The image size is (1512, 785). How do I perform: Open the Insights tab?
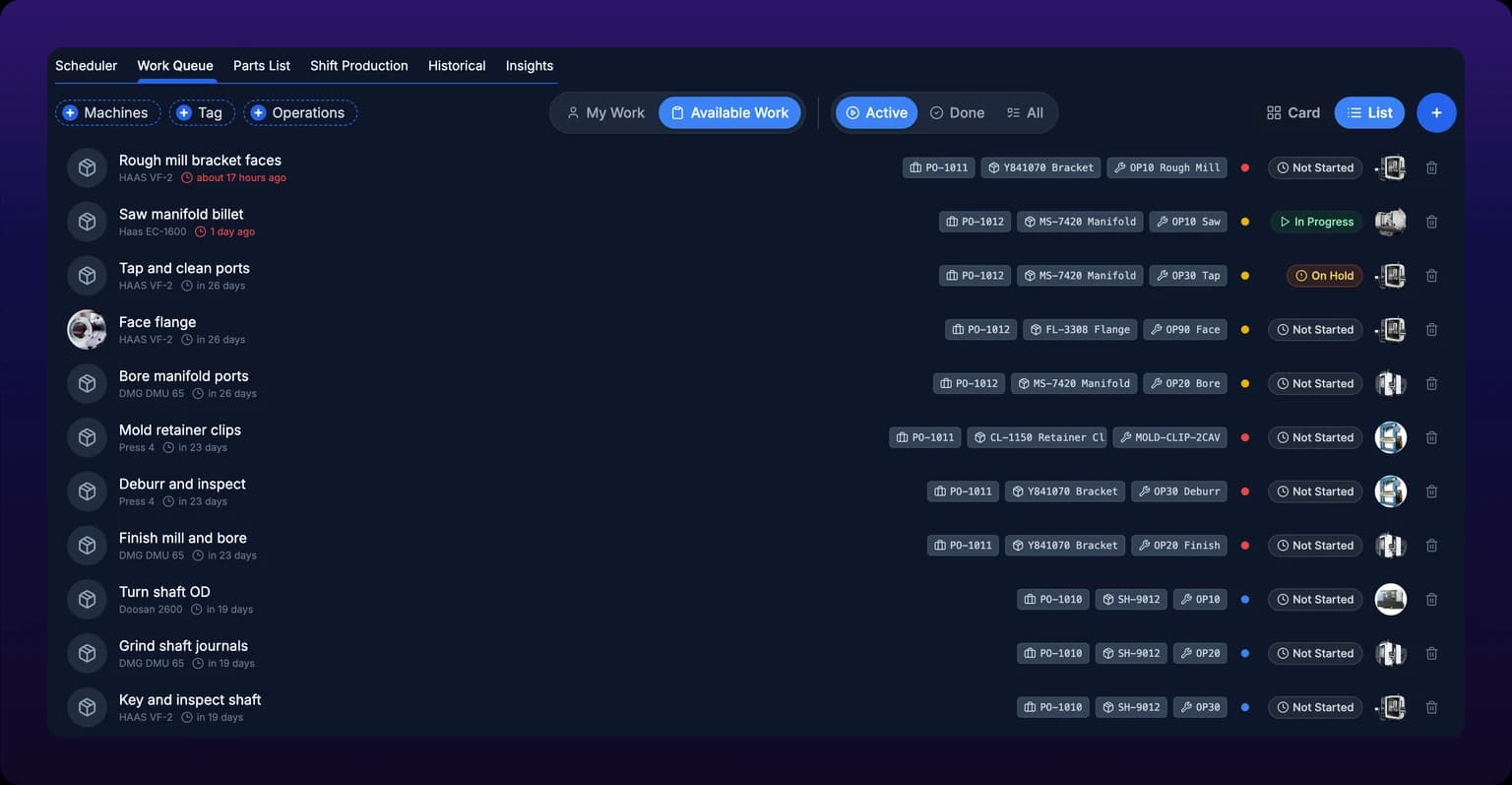click(x=529, y=66)
